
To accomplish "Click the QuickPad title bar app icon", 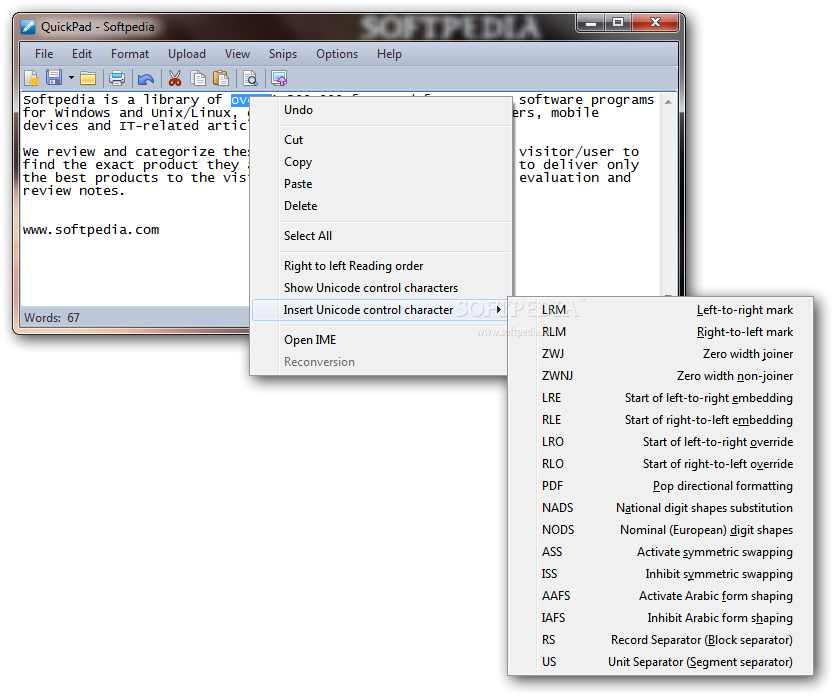I will coord(29,27).
